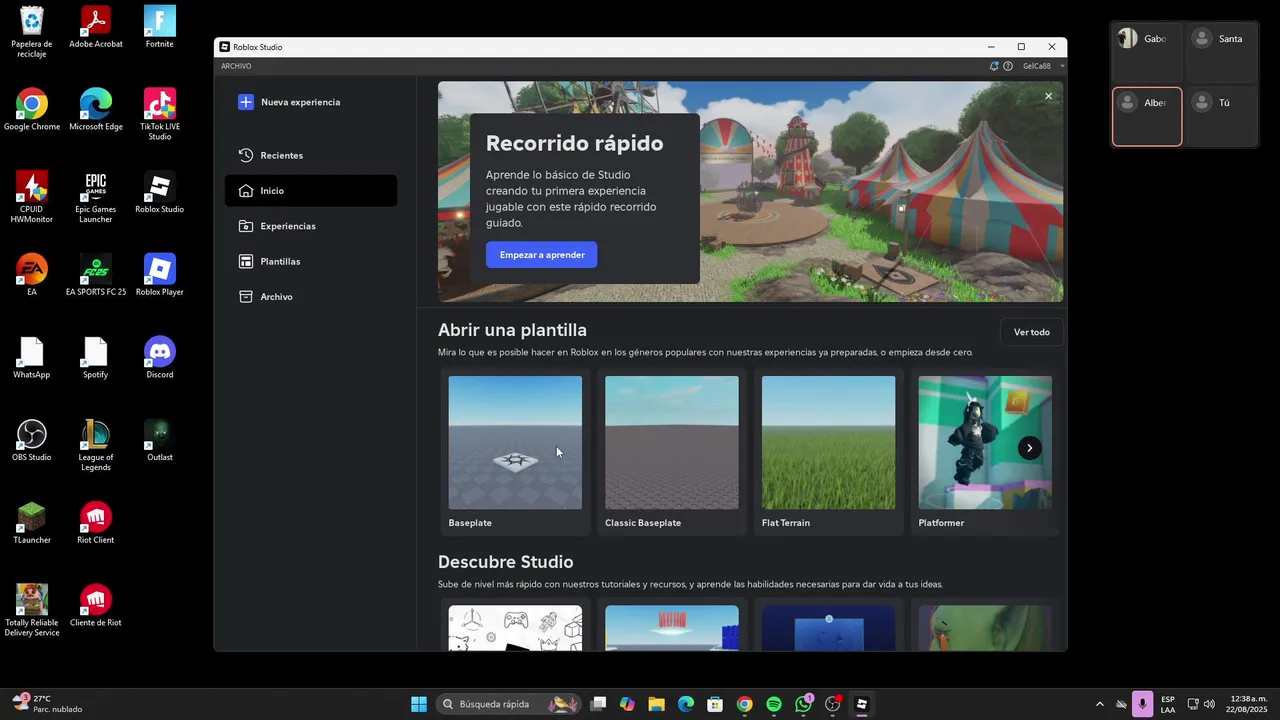
Task: Show next templates with the arrow
Action: pyautogui.click(x=1029, y=448)
